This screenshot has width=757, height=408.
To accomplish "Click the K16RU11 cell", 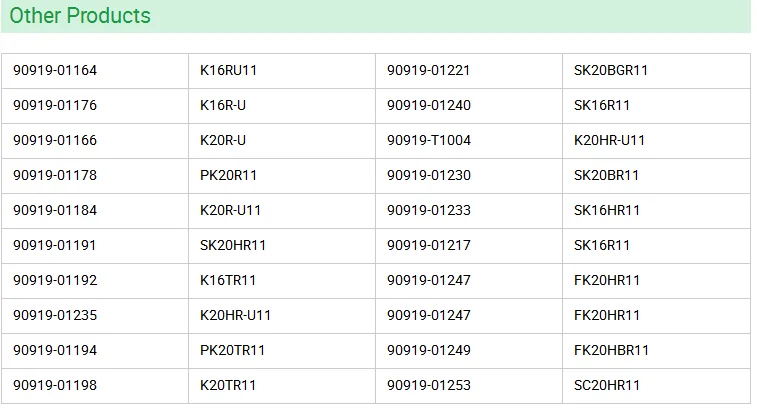I will 229,71.
